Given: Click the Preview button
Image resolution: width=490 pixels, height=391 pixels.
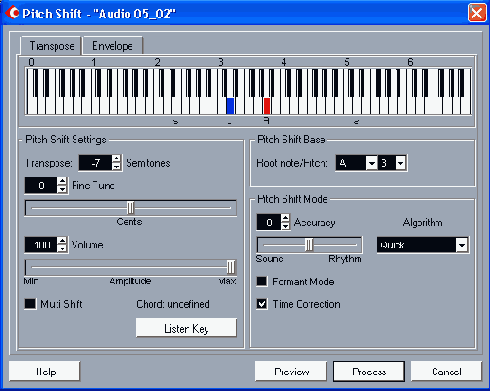Looking at the screenshot, I should click(x=291, y=371).
